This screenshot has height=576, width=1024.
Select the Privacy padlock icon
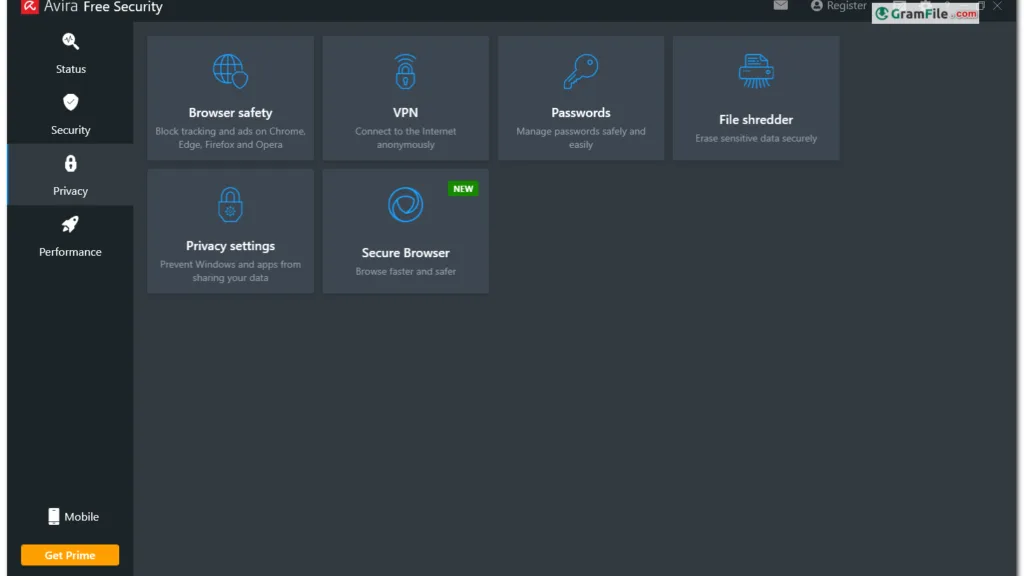[71, 164]
